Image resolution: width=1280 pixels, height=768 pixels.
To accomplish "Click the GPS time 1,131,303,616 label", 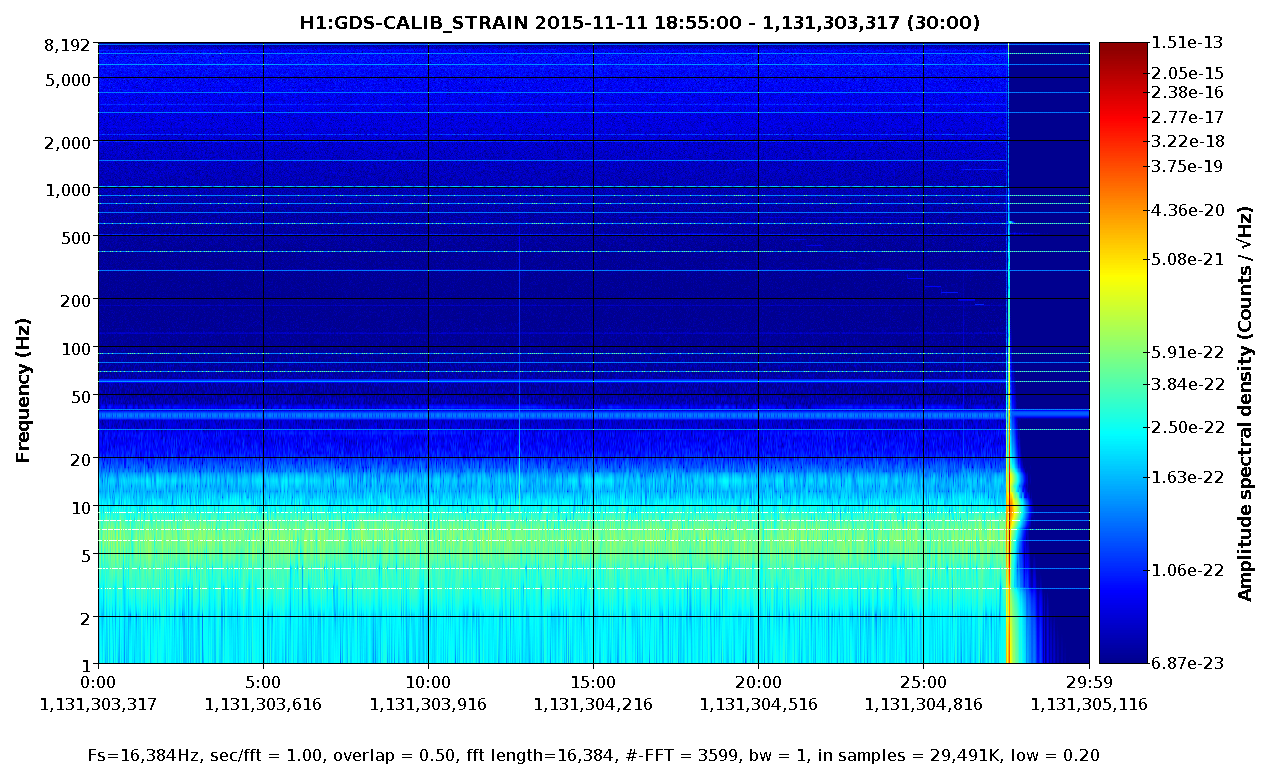I will click(263, 704).
